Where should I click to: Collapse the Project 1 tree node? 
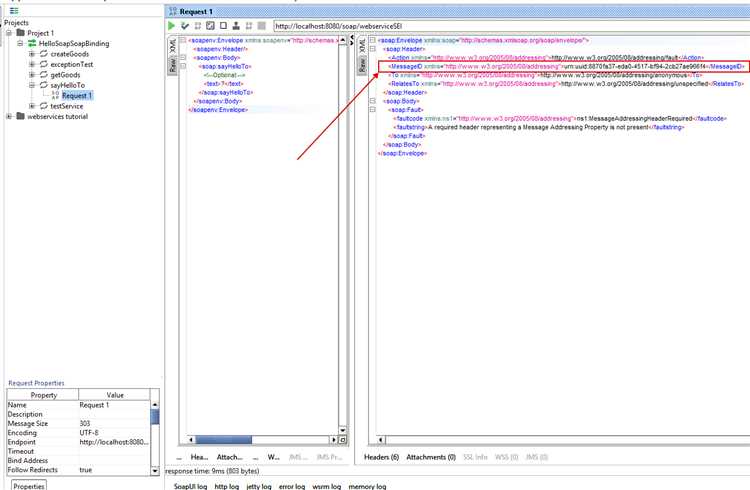(x=9, y=33)
